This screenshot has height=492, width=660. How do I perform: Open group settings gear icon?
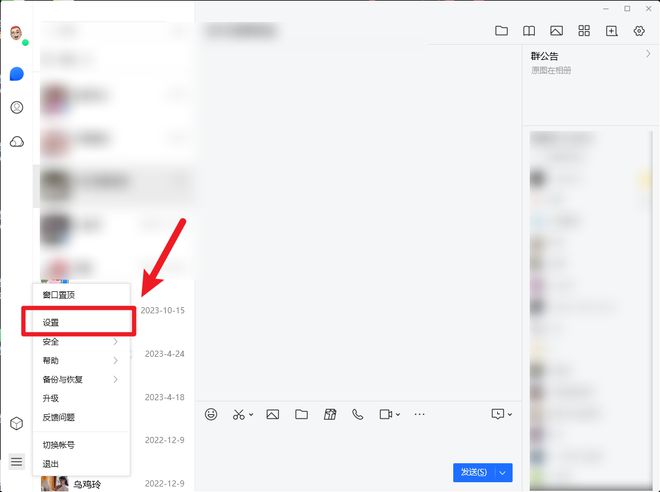pyautogui.click(x=639, y=31)
